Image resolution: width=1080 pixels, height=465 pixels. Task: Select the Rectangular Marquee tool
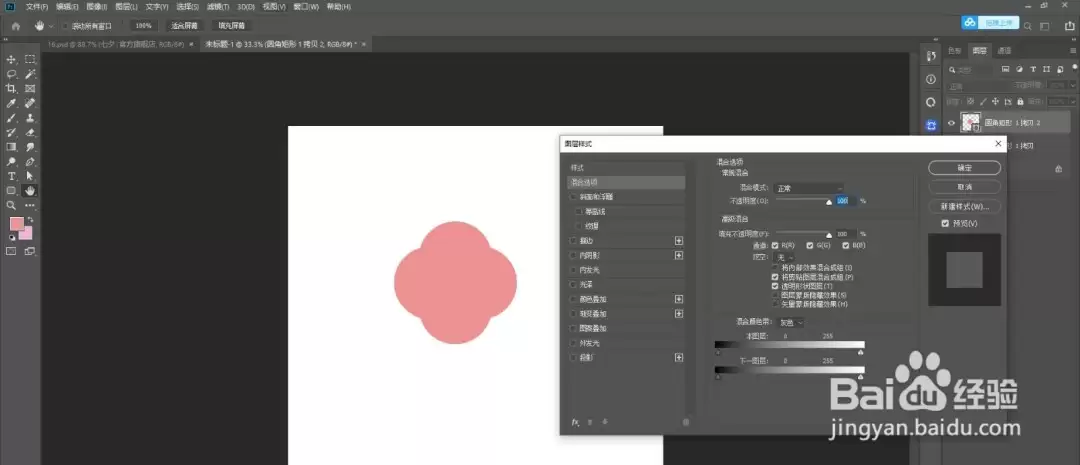[30, 59]
